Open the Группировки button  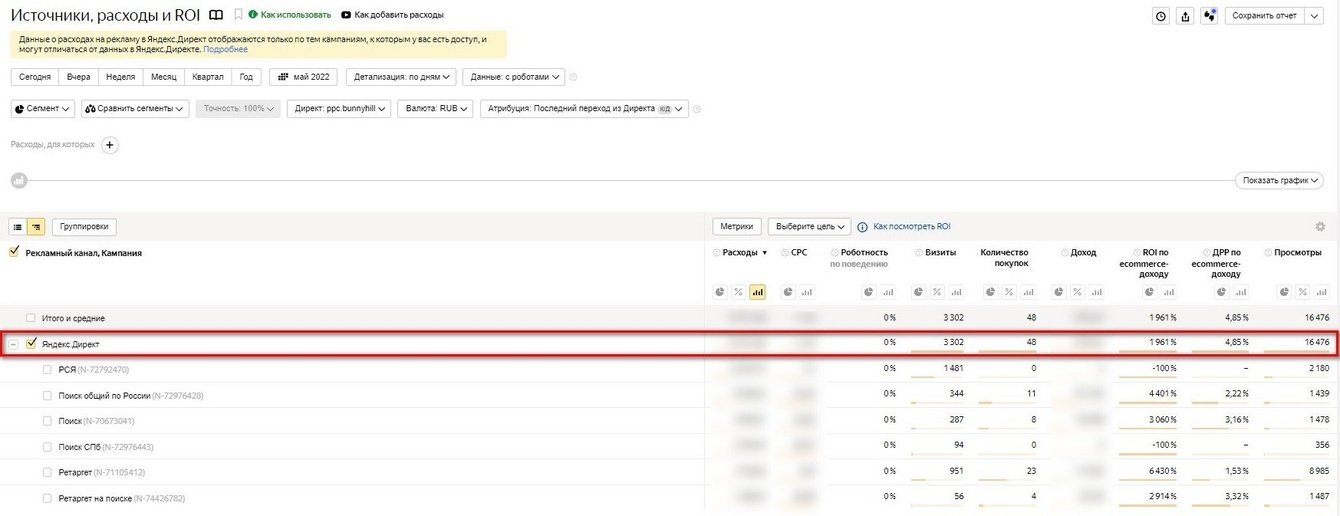point(84,227)
